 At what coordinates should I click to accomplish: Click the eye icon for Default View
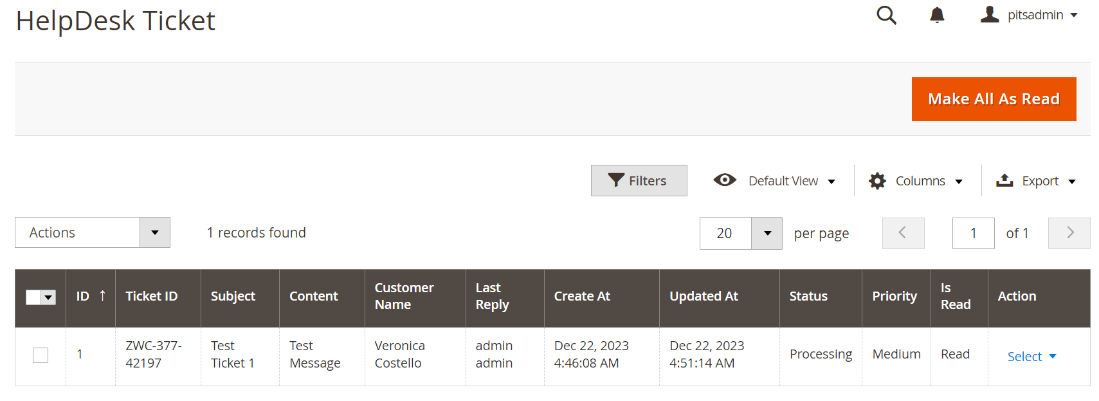pyautogui.click(x=725, y=180)
